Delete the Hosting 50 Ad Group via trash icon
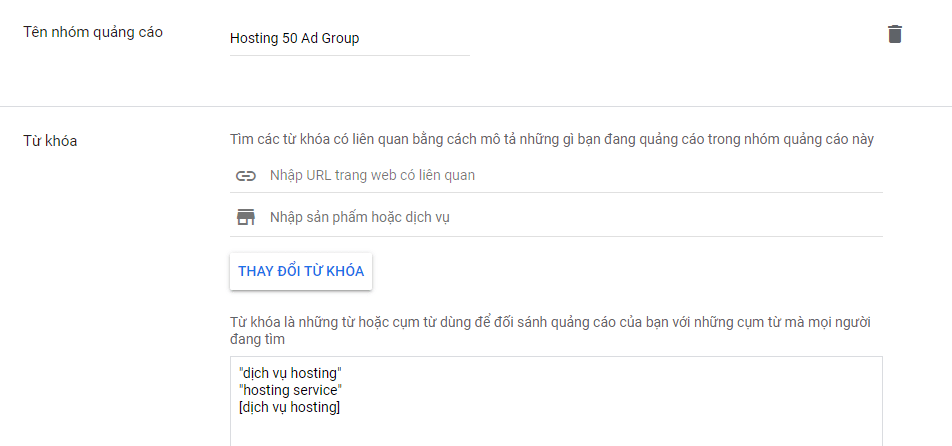The height and width of the screenshot is (446, 952). pos(894,34)
